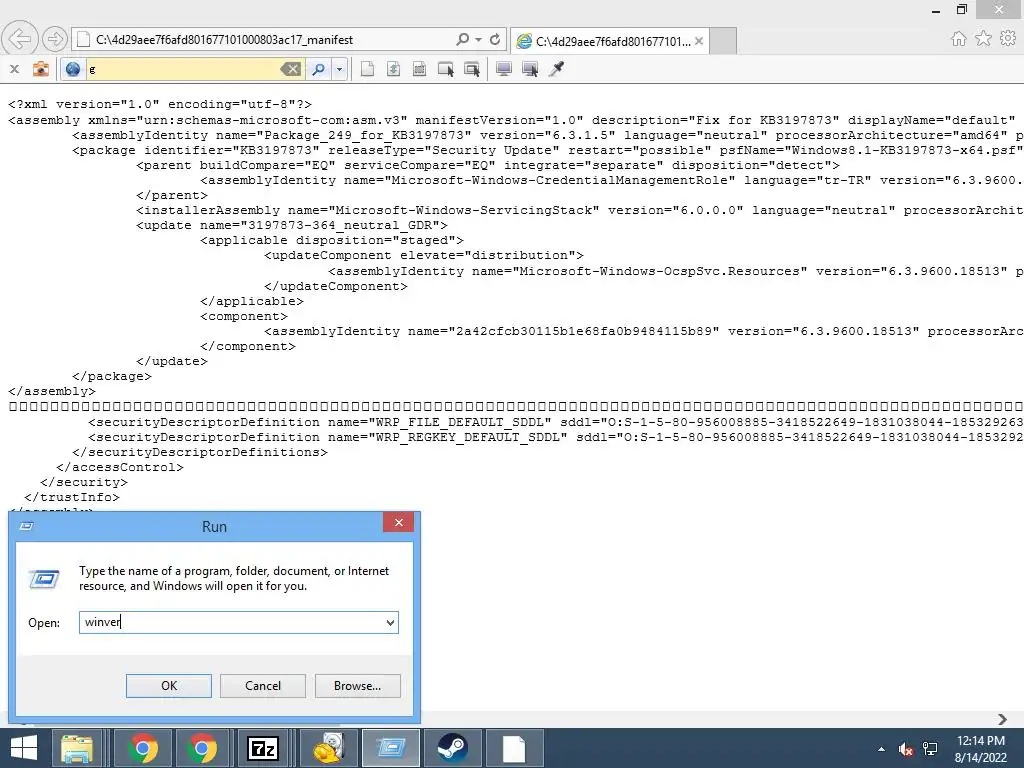The image size is (1024, 768).
Task: Click the scrolling page capture icon
Action: 393,69
